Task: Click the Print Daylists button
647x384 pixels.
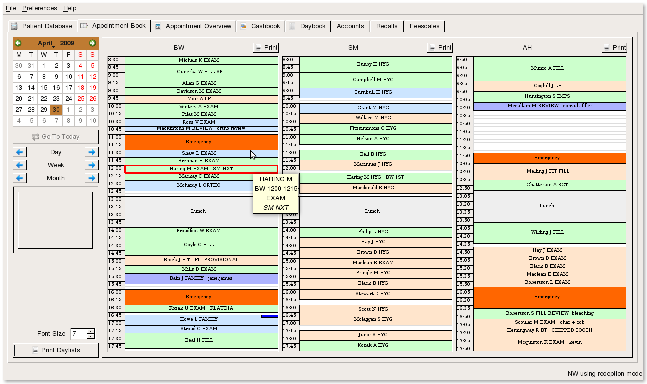Action: [x=56, y=350]
